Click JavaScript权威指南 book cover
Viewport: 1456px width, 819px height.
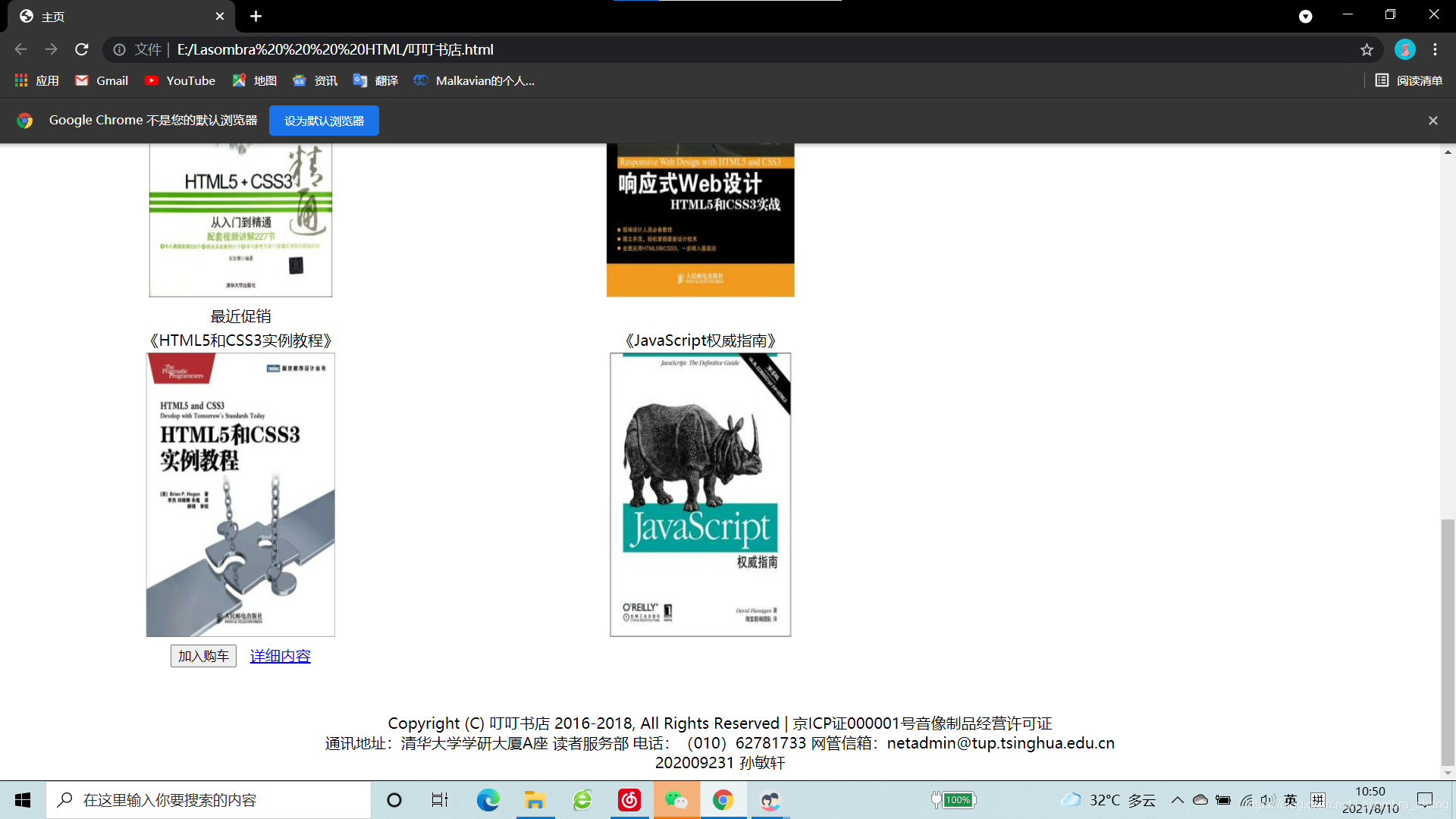tap(700, 494)
